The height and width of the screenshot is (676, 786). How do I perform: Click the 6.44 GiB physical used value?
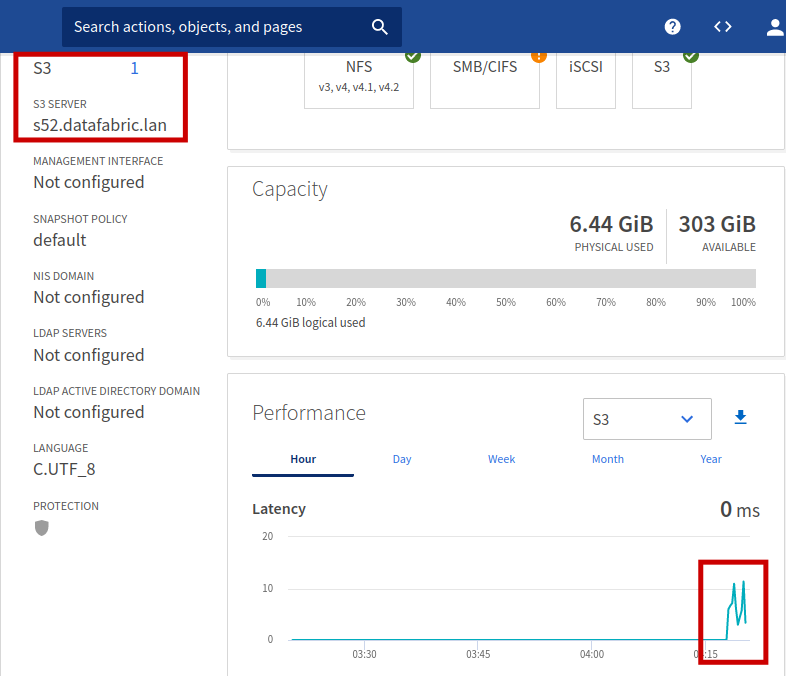(x=611, y=224)
